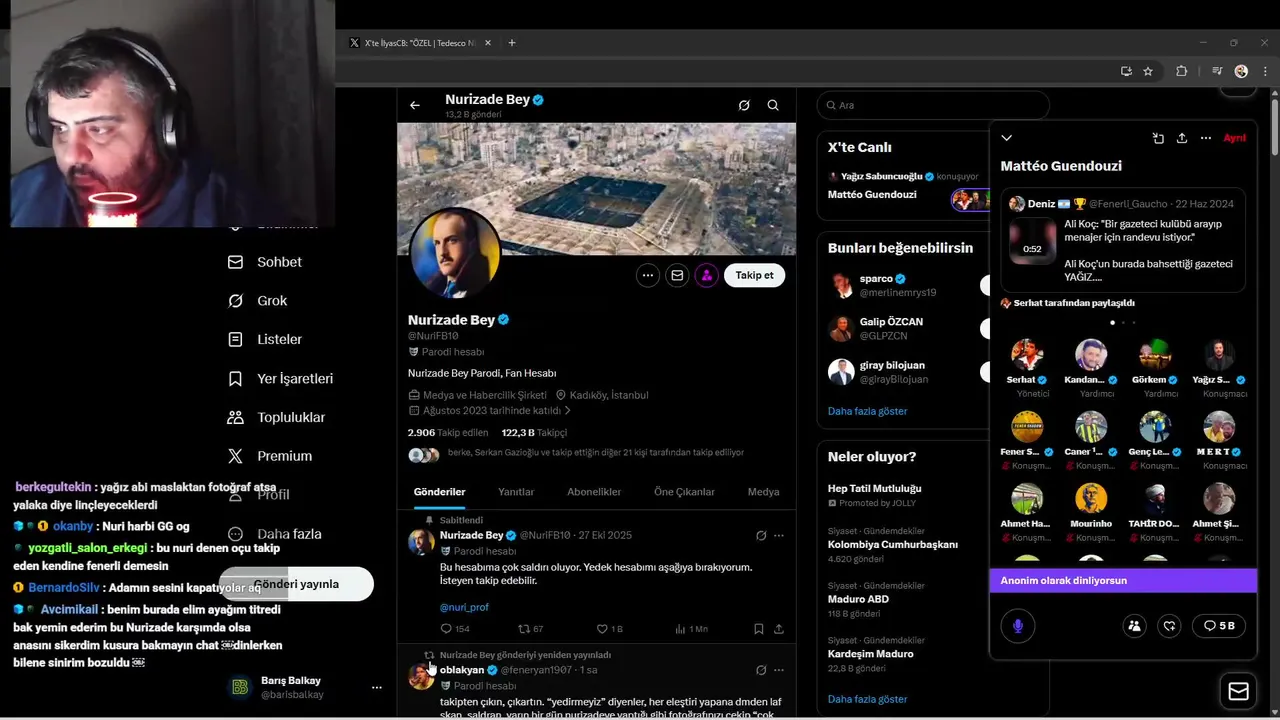Open three-dot menu on pinned post
Image resolution: width=1280 pixels, height=720 pixels.
(779, 535)
